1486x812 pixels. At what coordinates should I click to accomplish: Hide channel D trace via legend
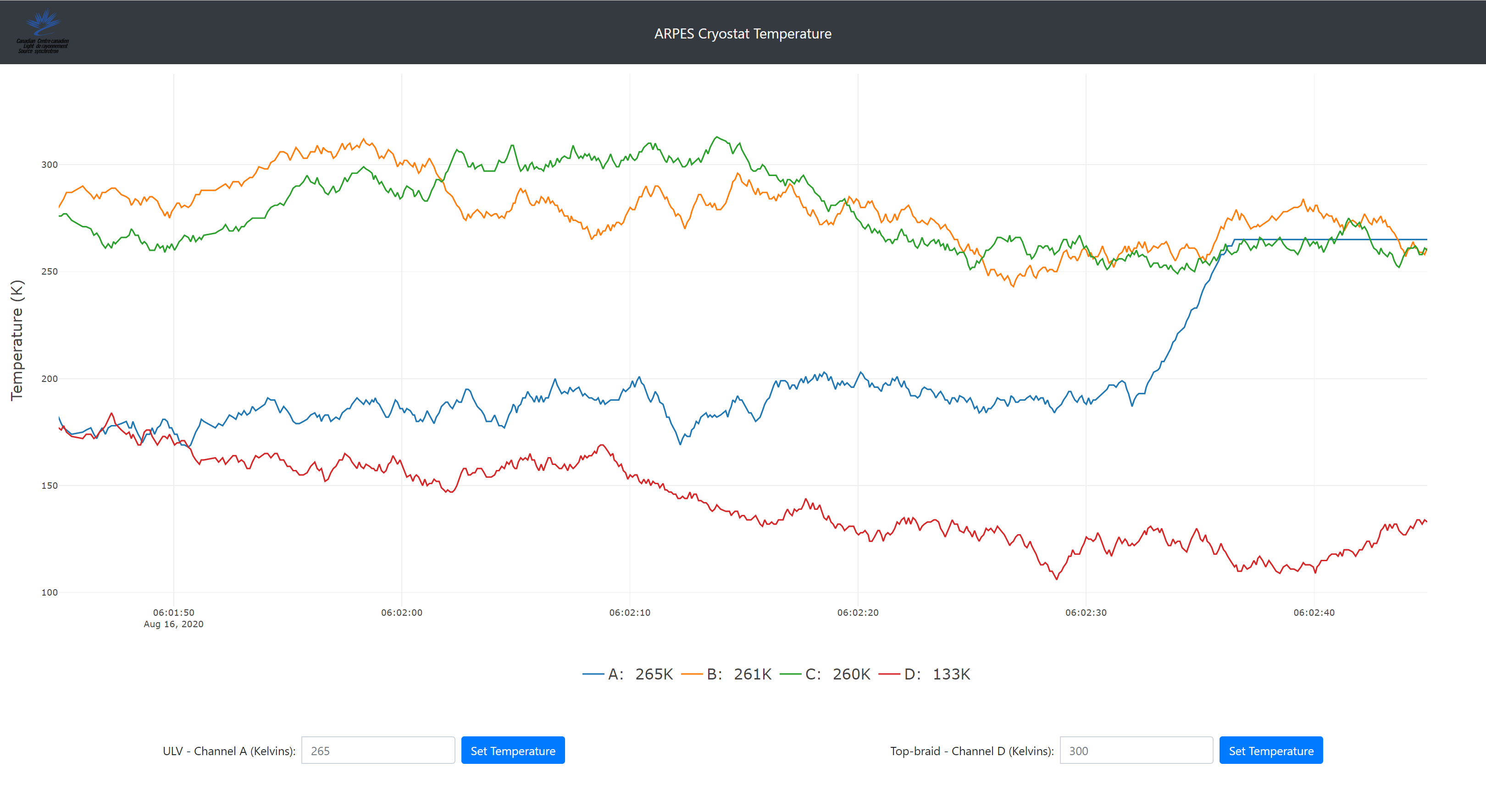click(937, 674)
